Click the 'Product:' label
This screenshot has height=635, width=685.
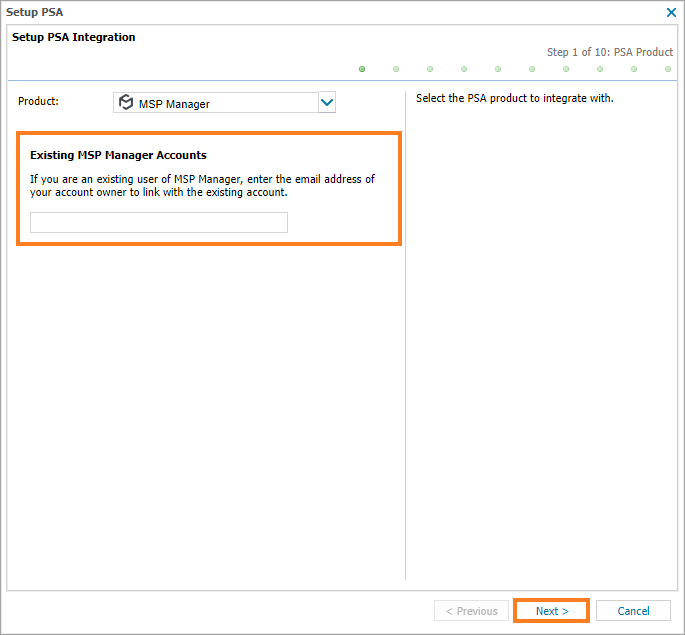tap(38, 101)
